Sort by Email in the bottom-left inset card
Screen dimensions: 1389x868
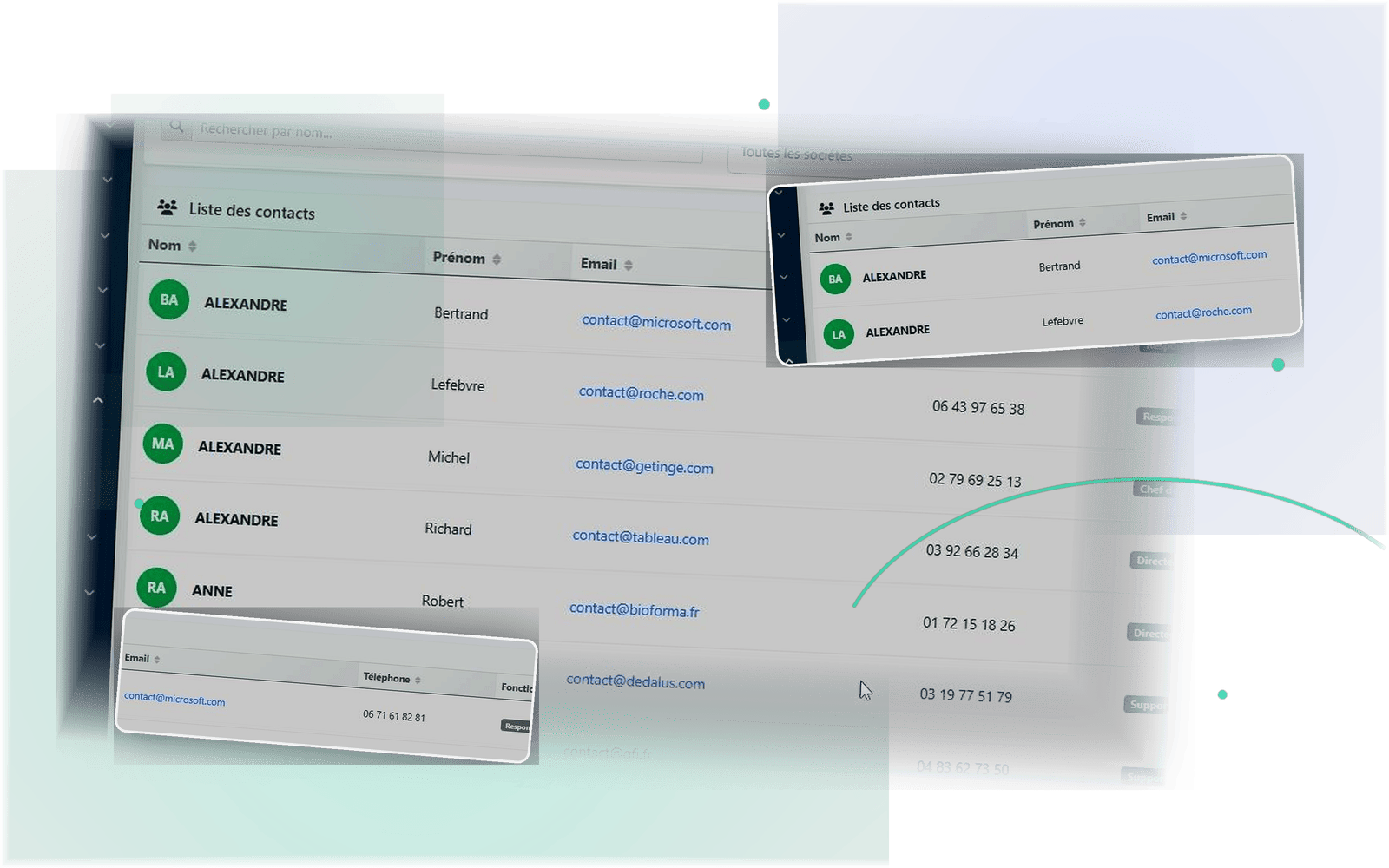(142, 658)
